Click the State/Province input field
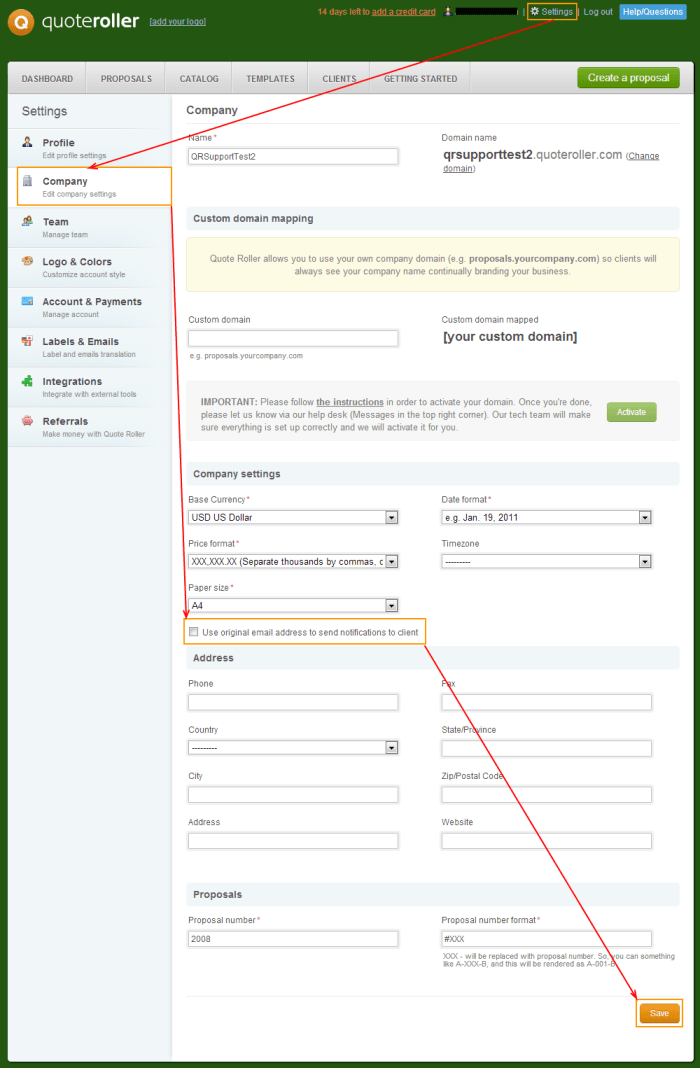700x1068 pixels. tap(547, 748)
